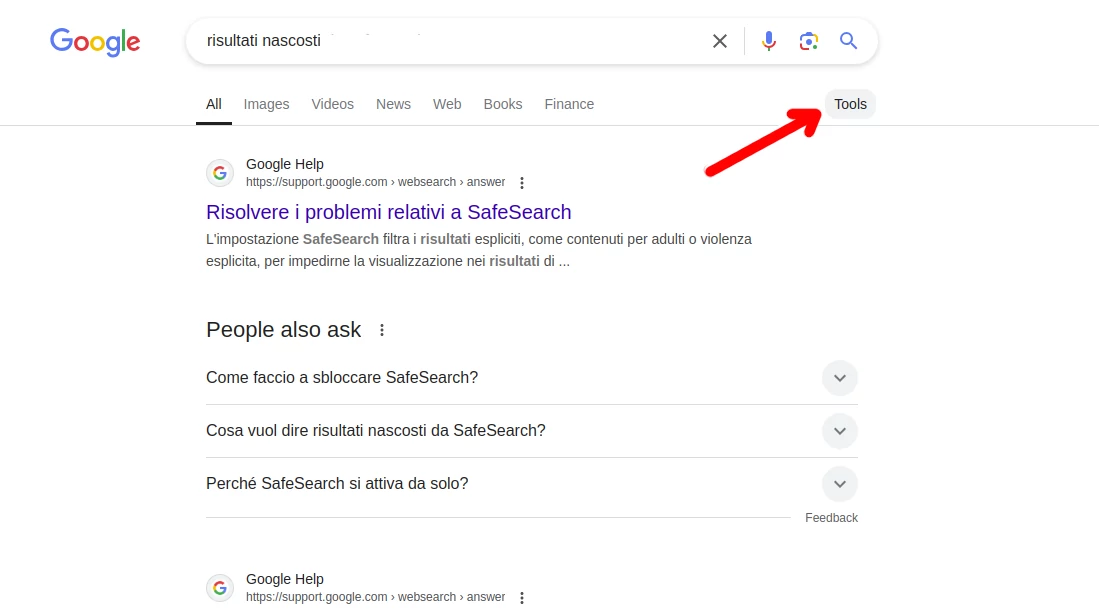Image resolution: width=1099 pixels, height=611 pixels.
Task: Click the blue magnifying glass search icon
Action: [848, 41]
